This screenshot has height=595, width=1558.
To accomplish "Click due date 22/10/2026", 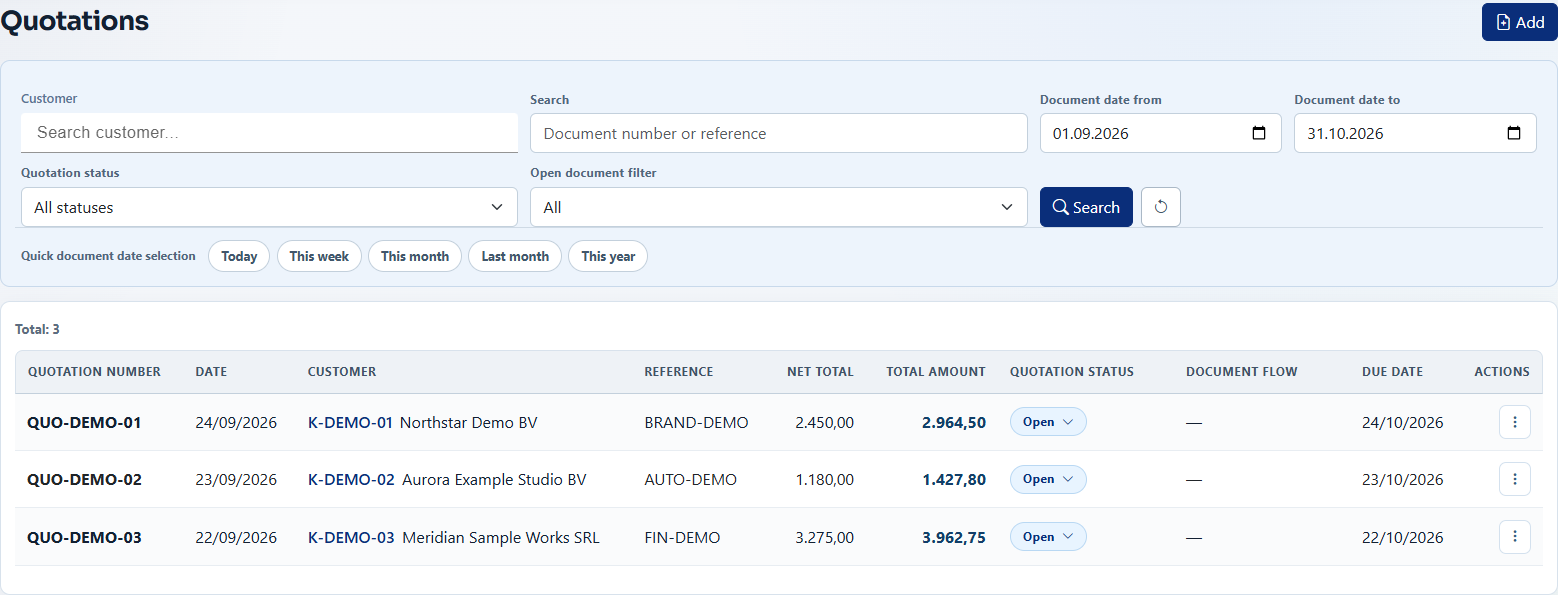I will 1403,538.
